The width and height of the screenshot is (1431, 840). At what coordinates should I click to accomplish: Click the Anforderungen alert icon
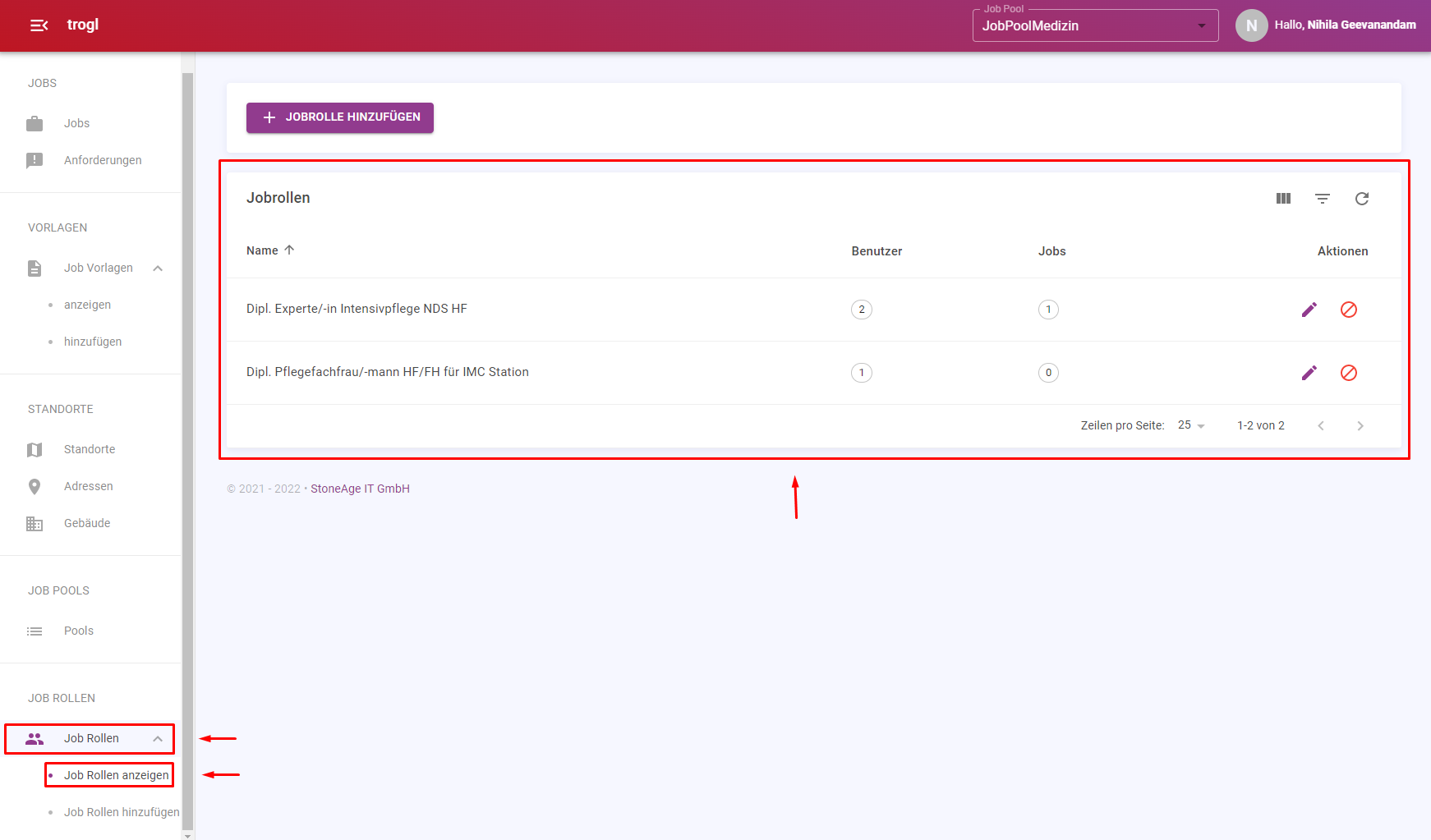(x=35, y=161)
